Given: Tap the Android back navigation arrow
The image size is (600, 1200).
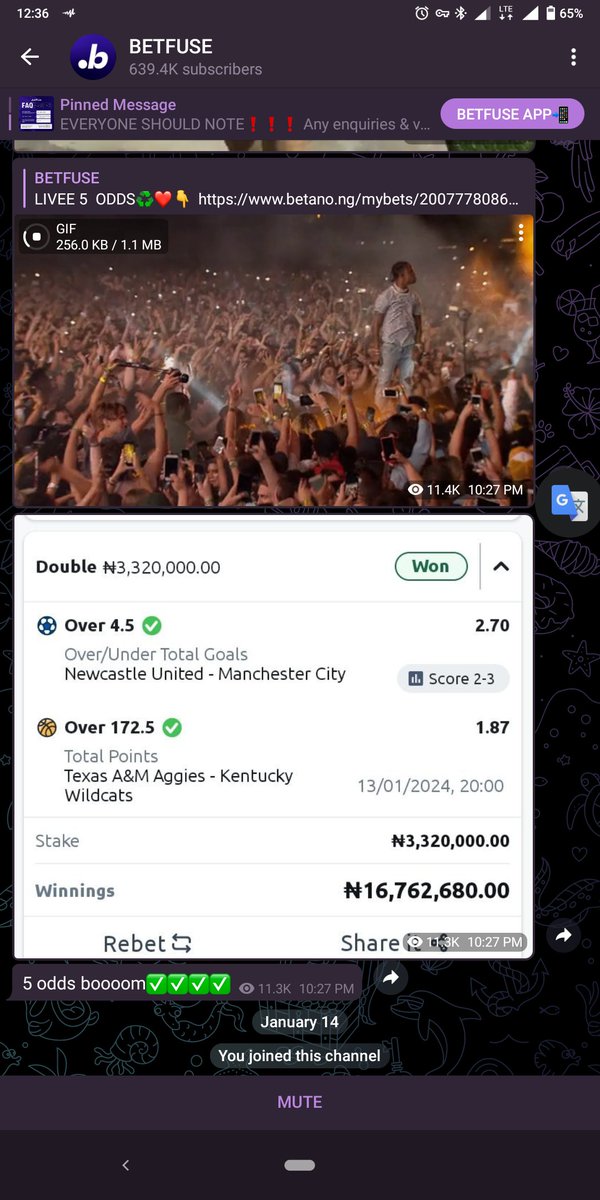Looking at the screenshot, I should click(x=125, y=1165).
